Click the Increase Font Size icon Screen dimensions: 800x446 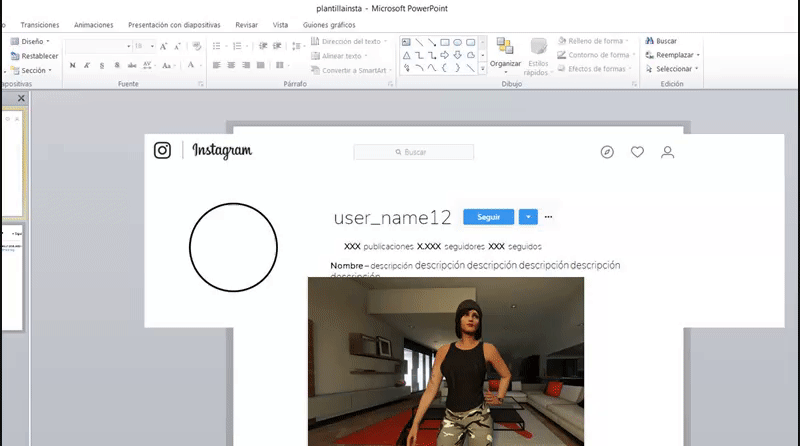(x=163, y=46)
